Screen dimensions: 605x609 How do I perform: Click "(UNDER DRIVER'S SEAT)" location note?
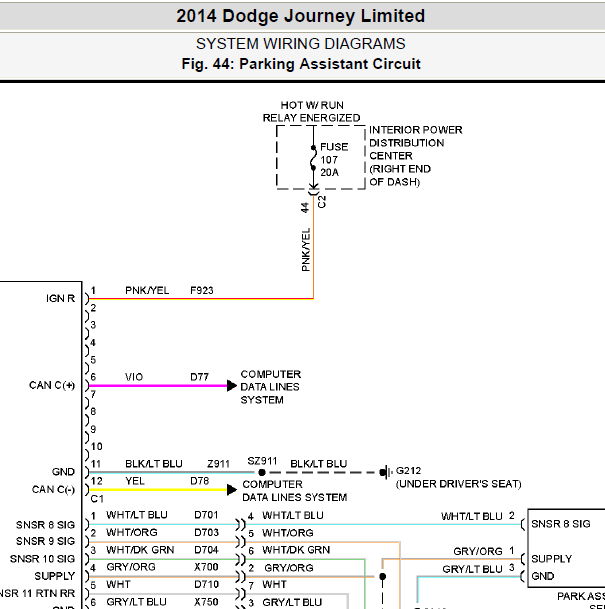(458, 484)
